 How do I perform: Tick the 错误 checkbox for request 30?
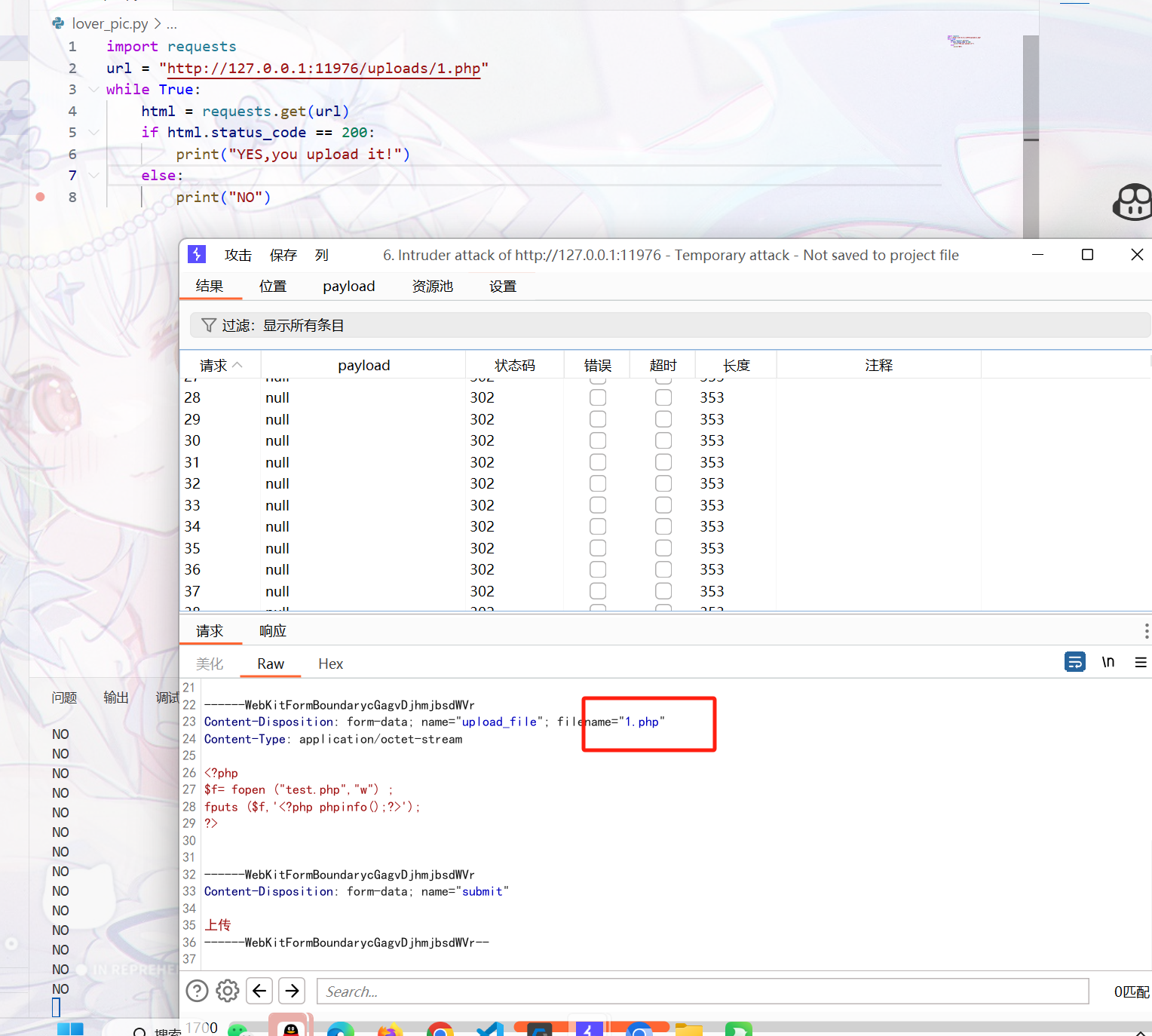(598, 440)
